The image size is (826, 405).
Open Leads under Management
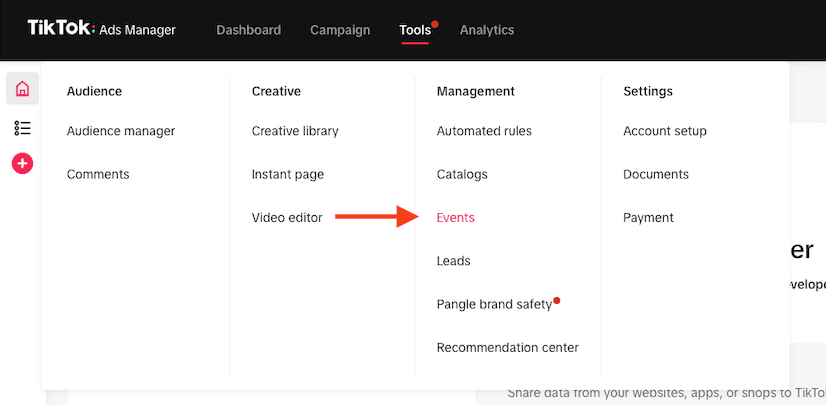click(x=454, y=261)
